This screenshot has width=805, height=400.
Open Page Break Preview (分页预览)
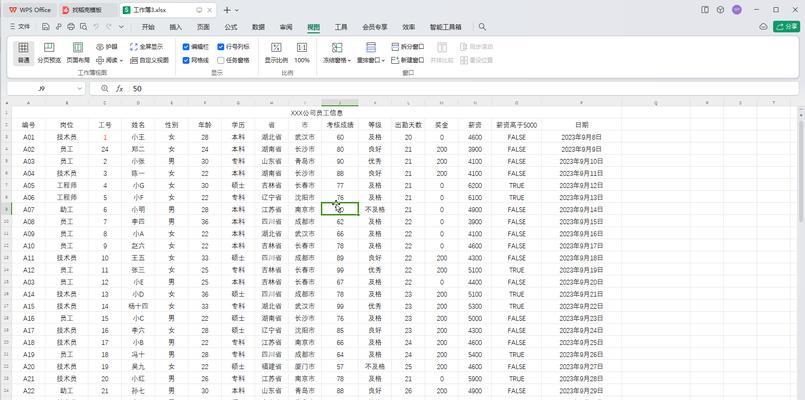[49, 52]
